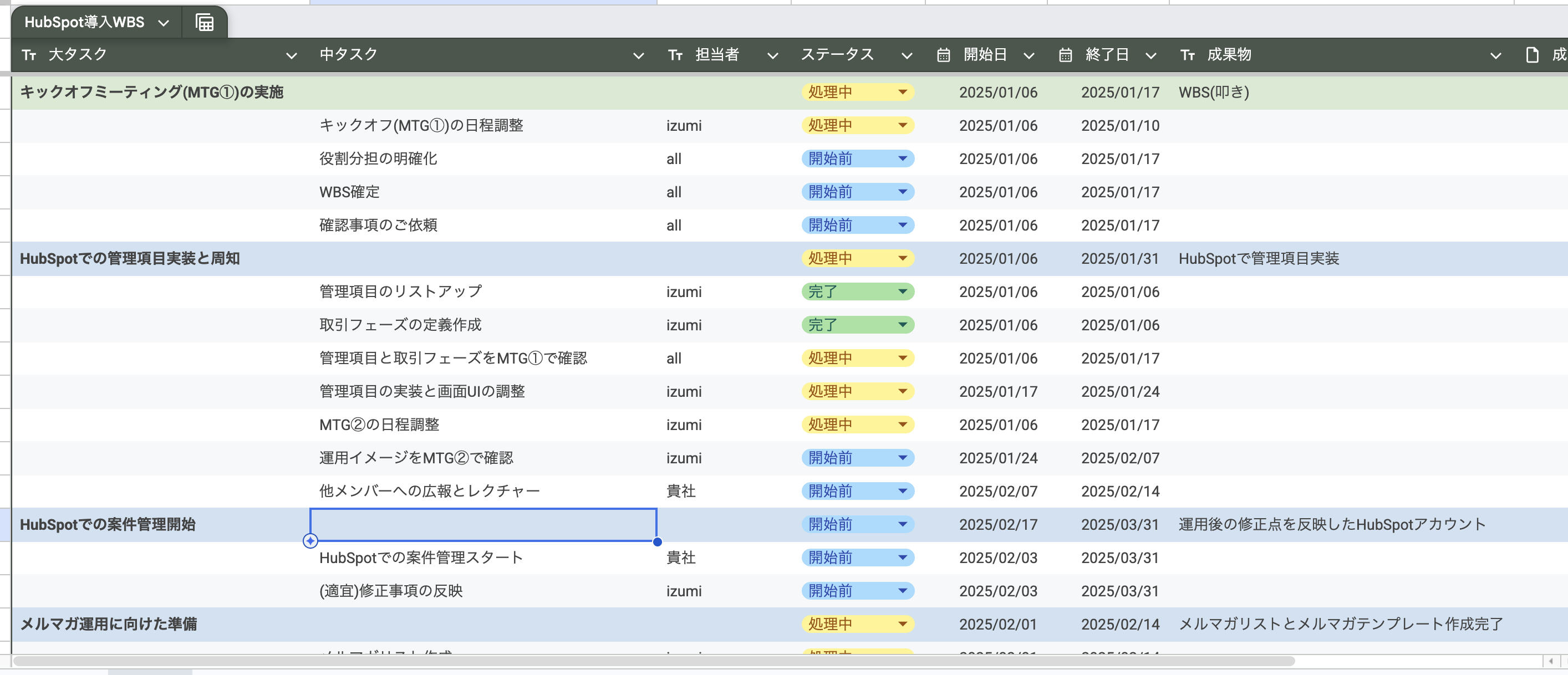Open the 終了日 column dropdown arrow
This screenshot has width=1568, height=675.
[1150, 56]
